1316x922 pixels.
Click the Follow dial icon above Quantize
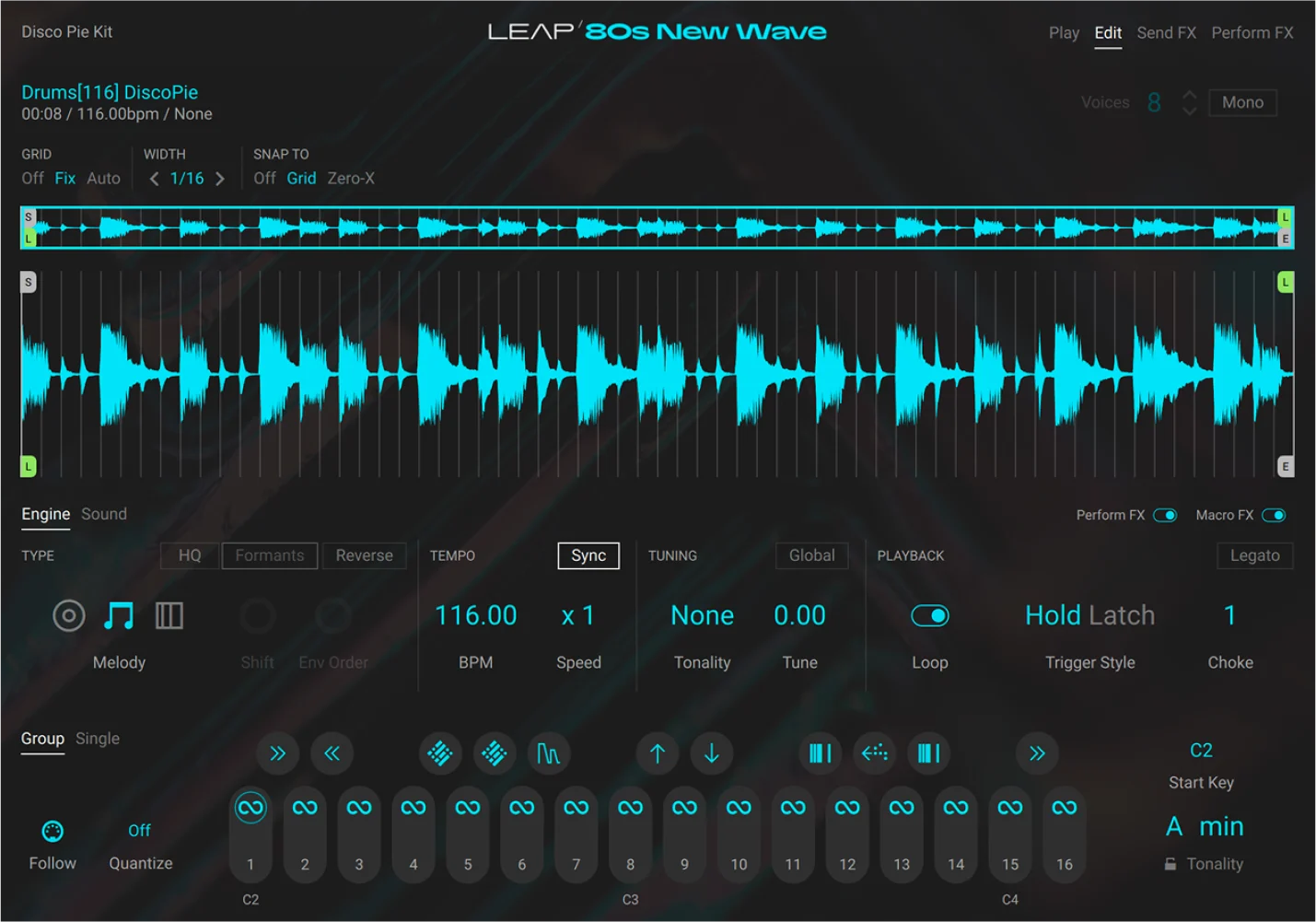tap(52, 830)
